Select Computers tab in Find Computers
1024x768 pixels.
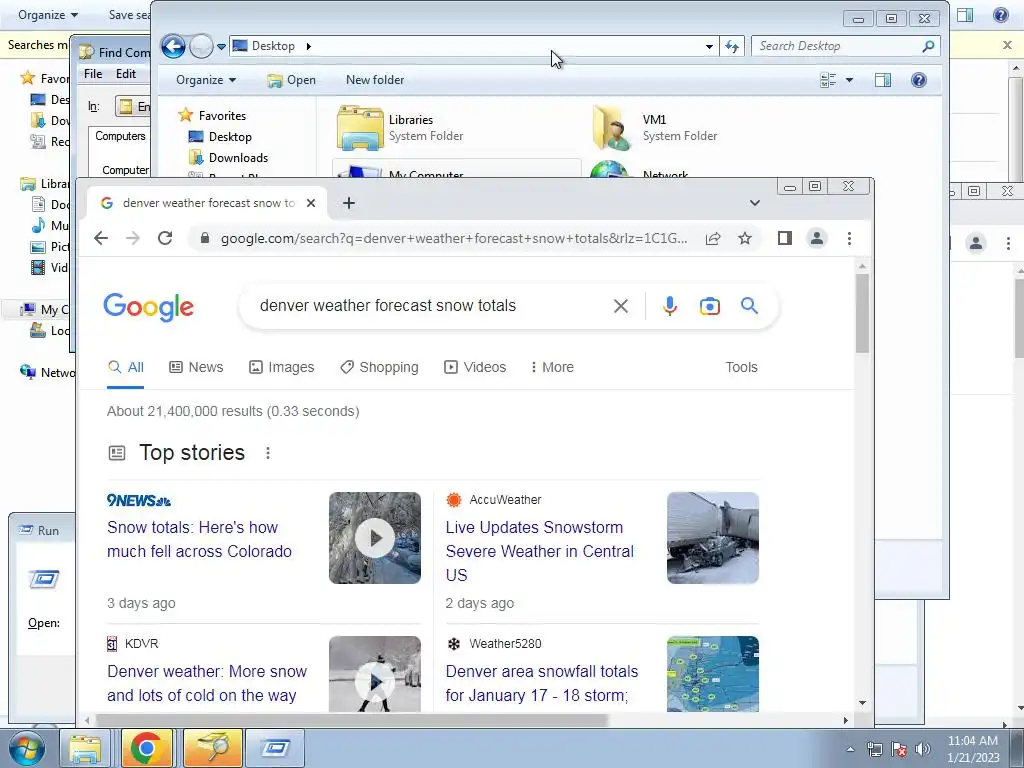120,136
